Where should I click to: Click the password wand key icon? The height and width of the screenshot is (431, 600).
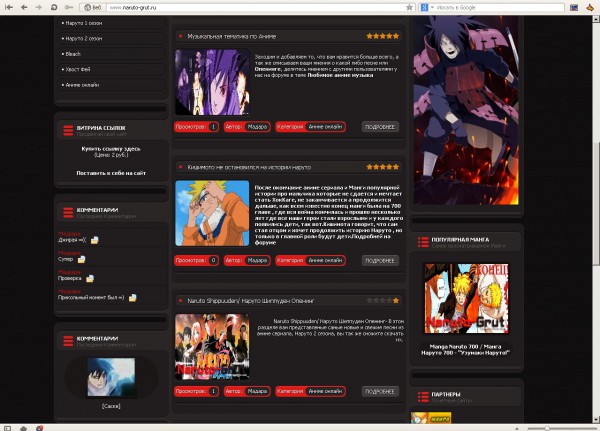tap(69, 7)
